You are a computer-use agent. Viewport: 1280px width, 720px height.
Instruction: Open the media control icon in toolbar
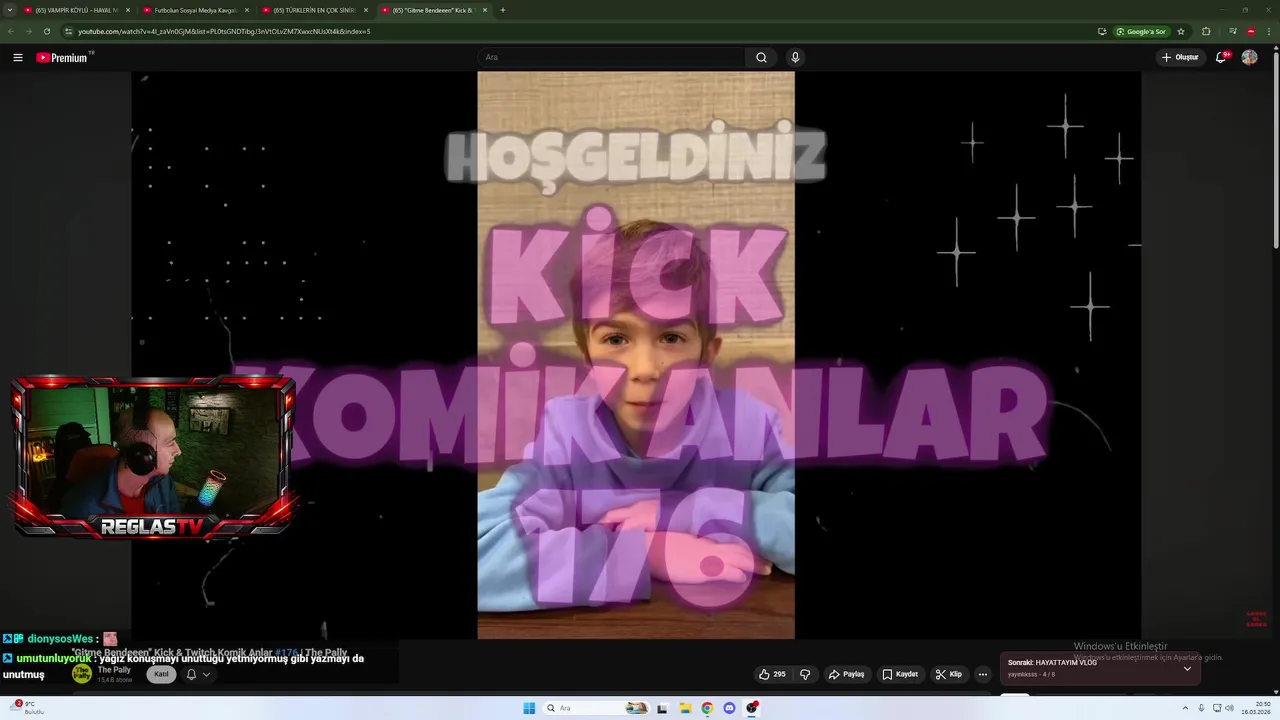[1233, 31]
